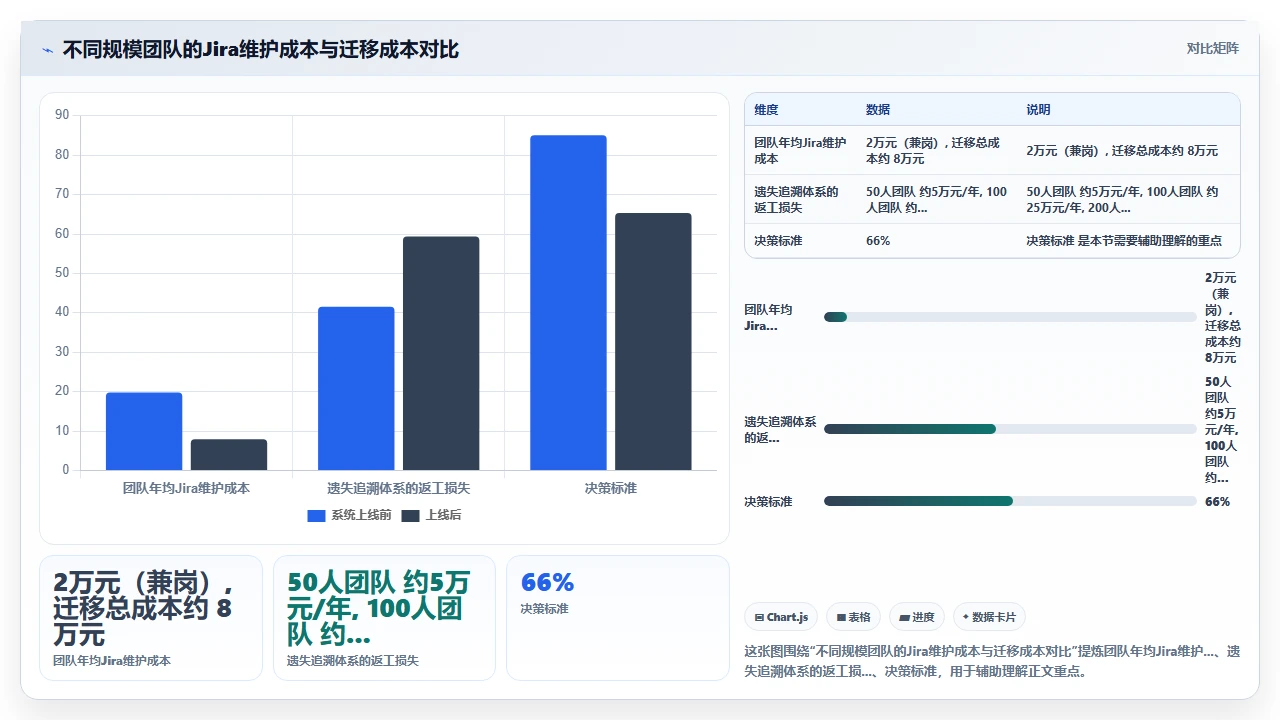Click the chart x-axis label 决策标准
The image size is (1280, 720).
(610, 488)
